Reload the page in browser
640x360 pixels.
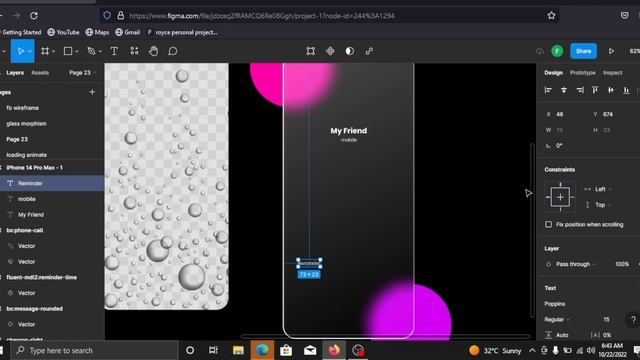[34, 16]
